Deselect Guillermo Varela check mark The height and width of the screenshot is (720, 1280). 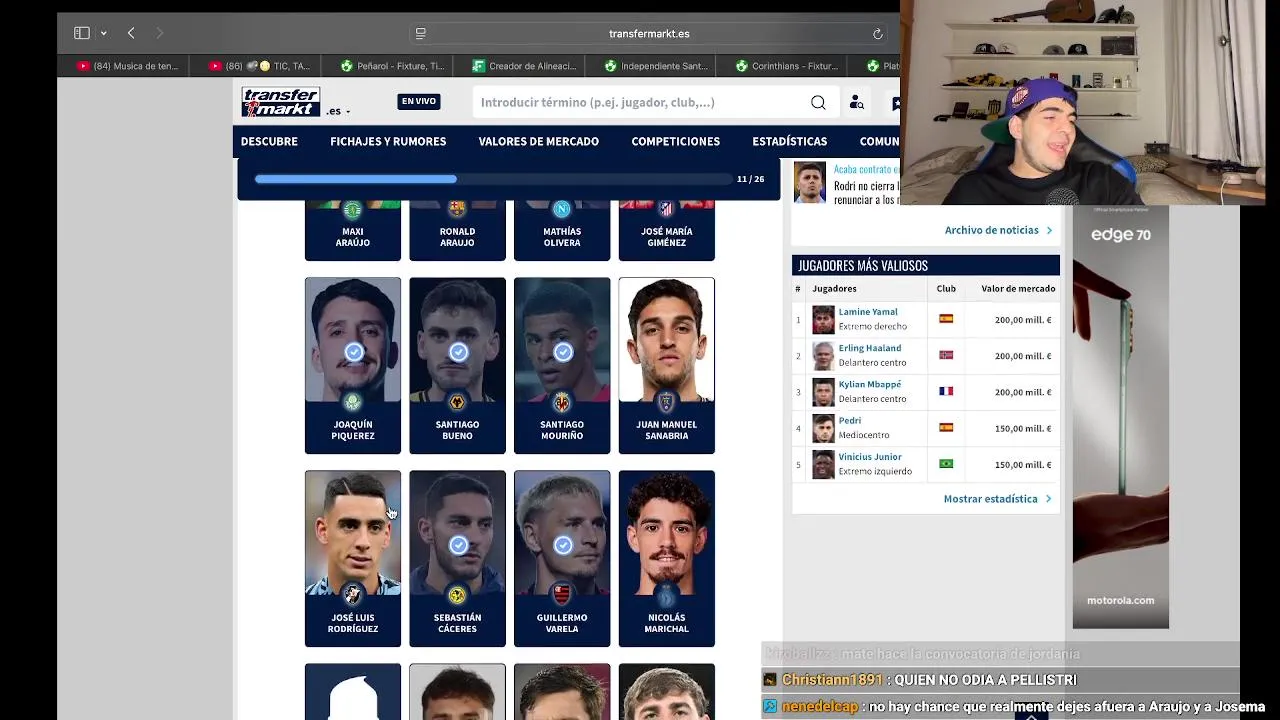click(563, 545)
